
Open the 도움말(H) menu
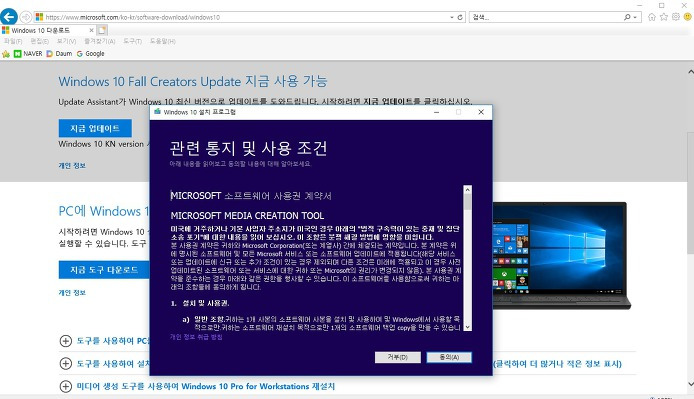162,41
